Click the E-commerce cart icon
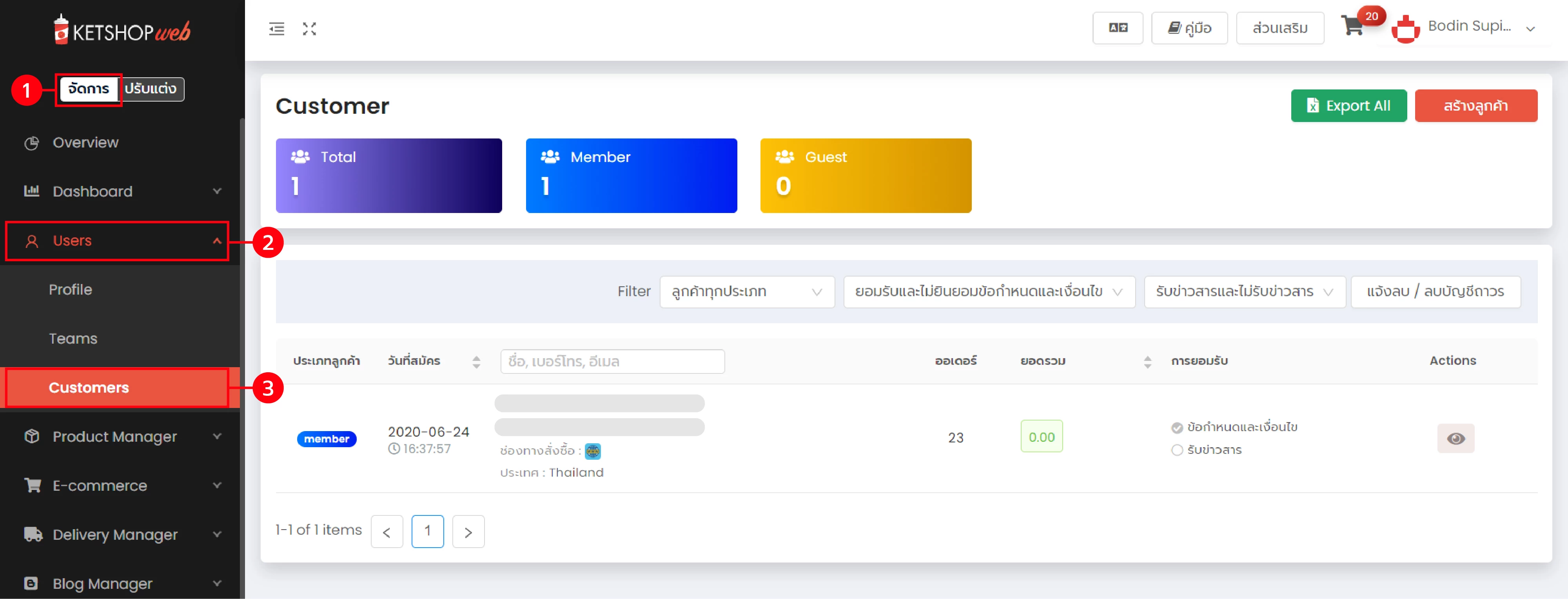 click(x=32, y=485)
